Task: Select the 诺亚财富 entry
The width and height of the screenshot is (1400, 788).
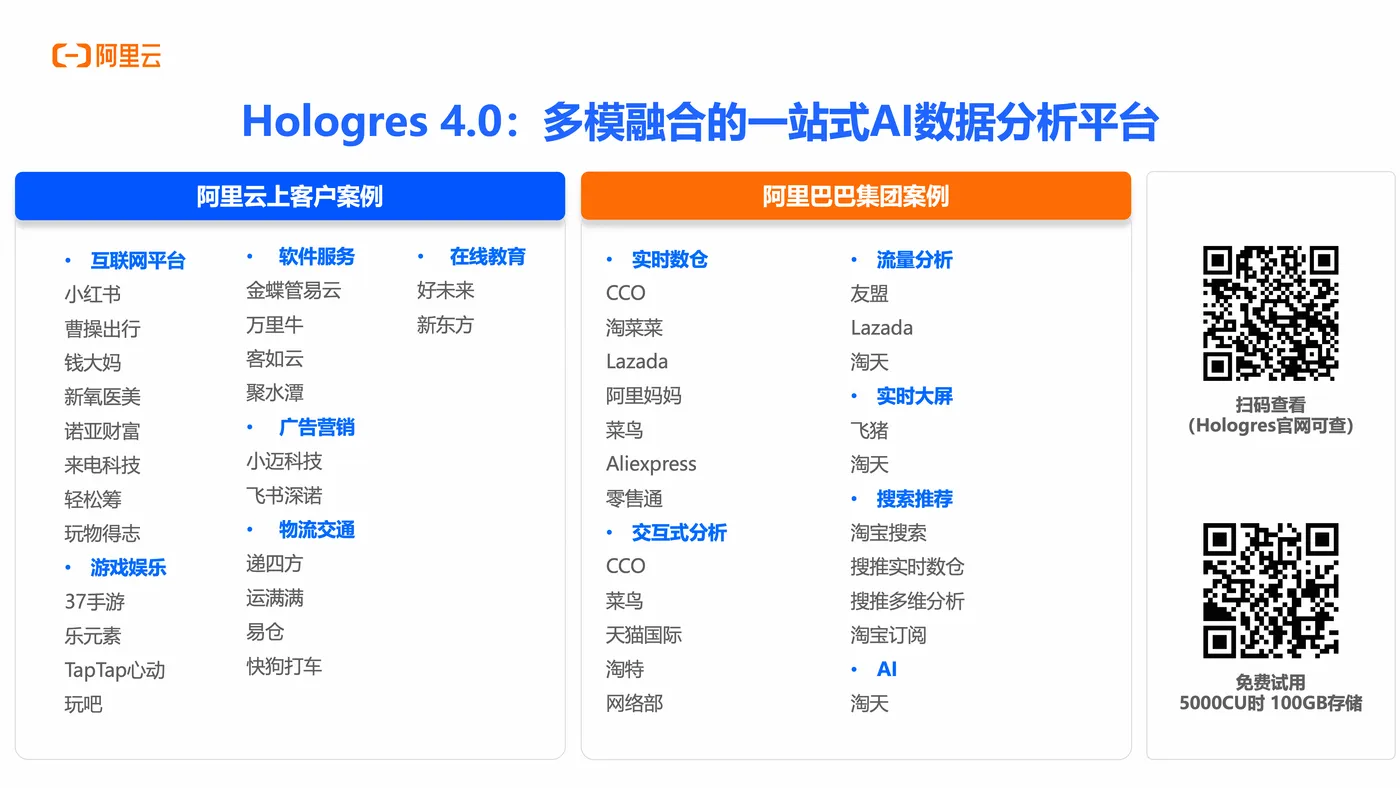Action: pos(102,431)
